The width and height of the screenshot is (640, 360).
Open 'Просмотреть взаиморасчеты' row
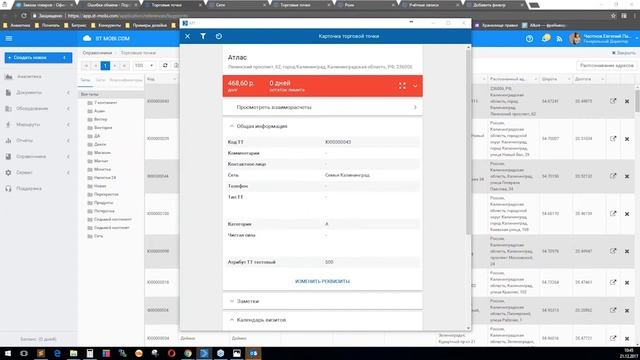(322, 107)
